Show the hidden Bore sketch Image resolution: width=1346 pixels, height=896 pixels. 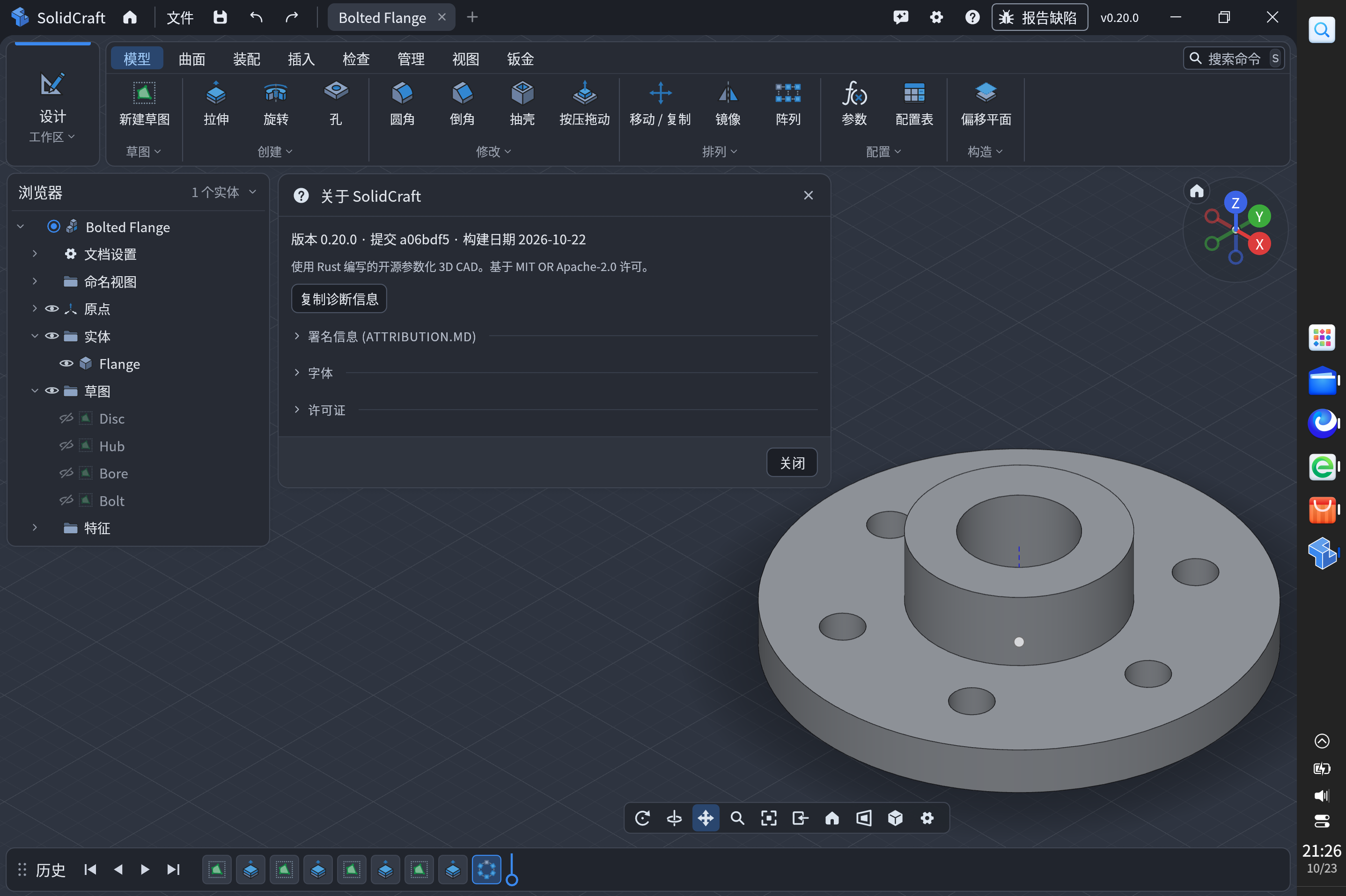click(x=66, y=473)
